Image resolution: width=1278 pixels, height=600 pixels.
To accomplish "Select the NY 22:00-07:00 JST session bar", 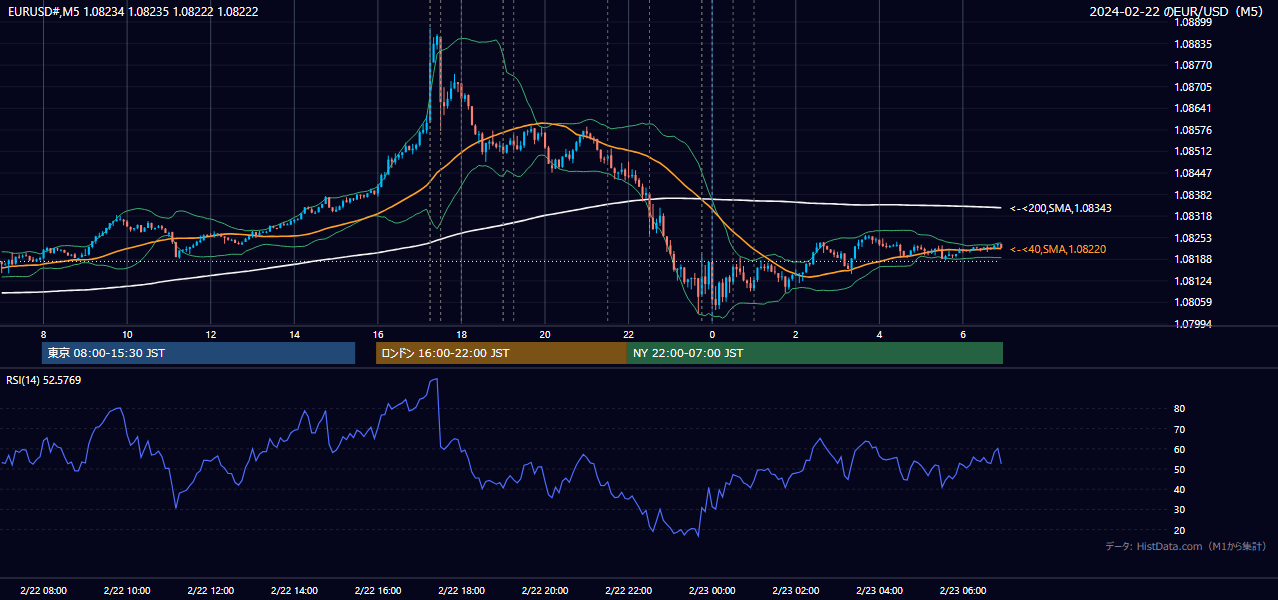I will [x=815, y=353].
